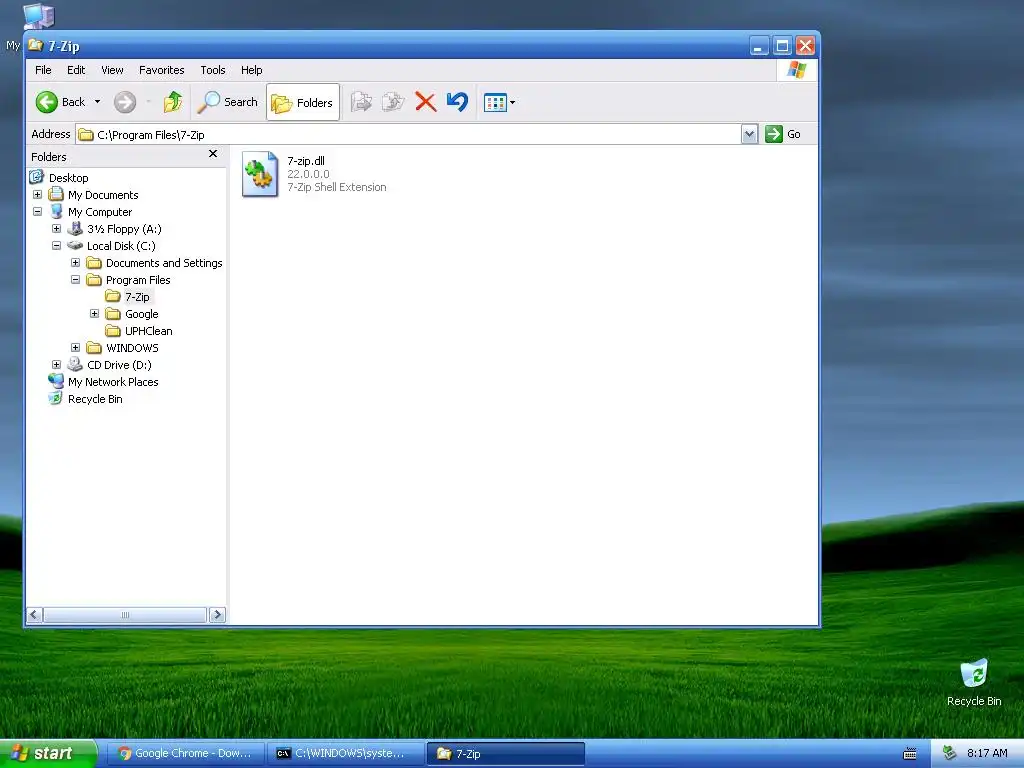The width and height of the screenshot is (1024, 768).
Task: Click the 8:17 AM taskbar clock
Action: coord(987,753)
